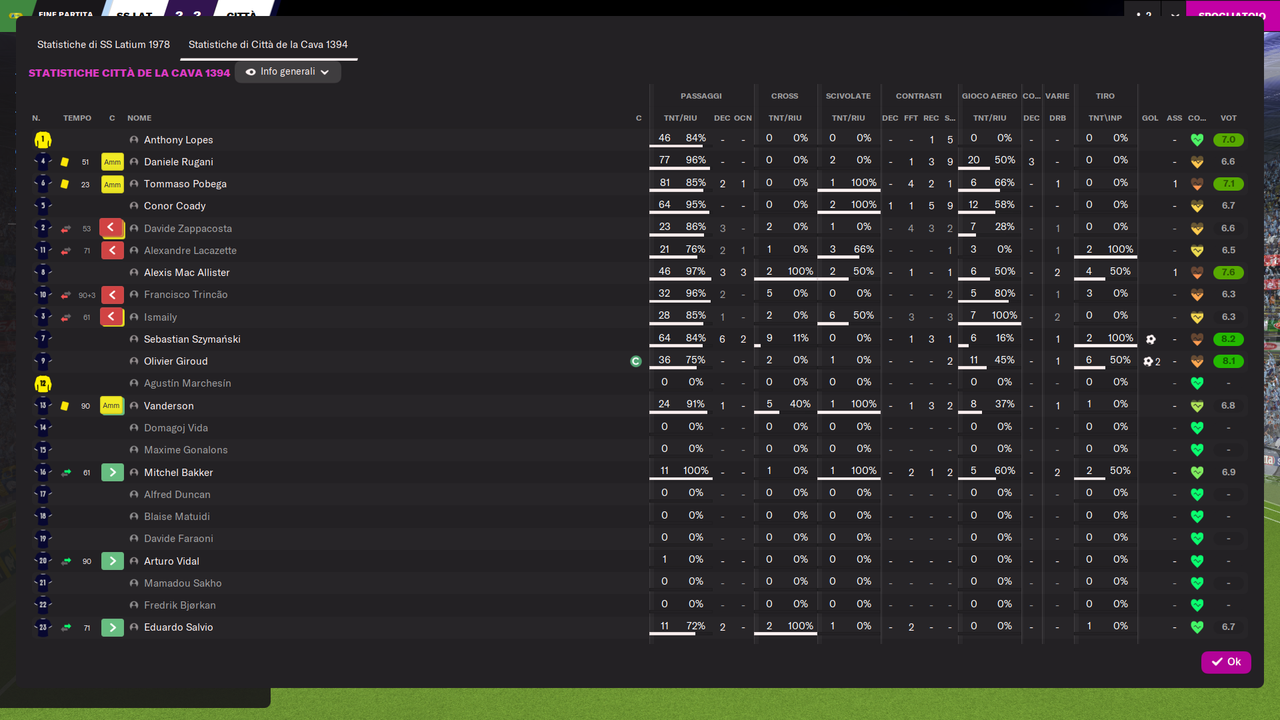The width and height of the screenshot is (1280, 720).
Task: Open Sebastian Szymański's player profile
Action: coord(192,339)
